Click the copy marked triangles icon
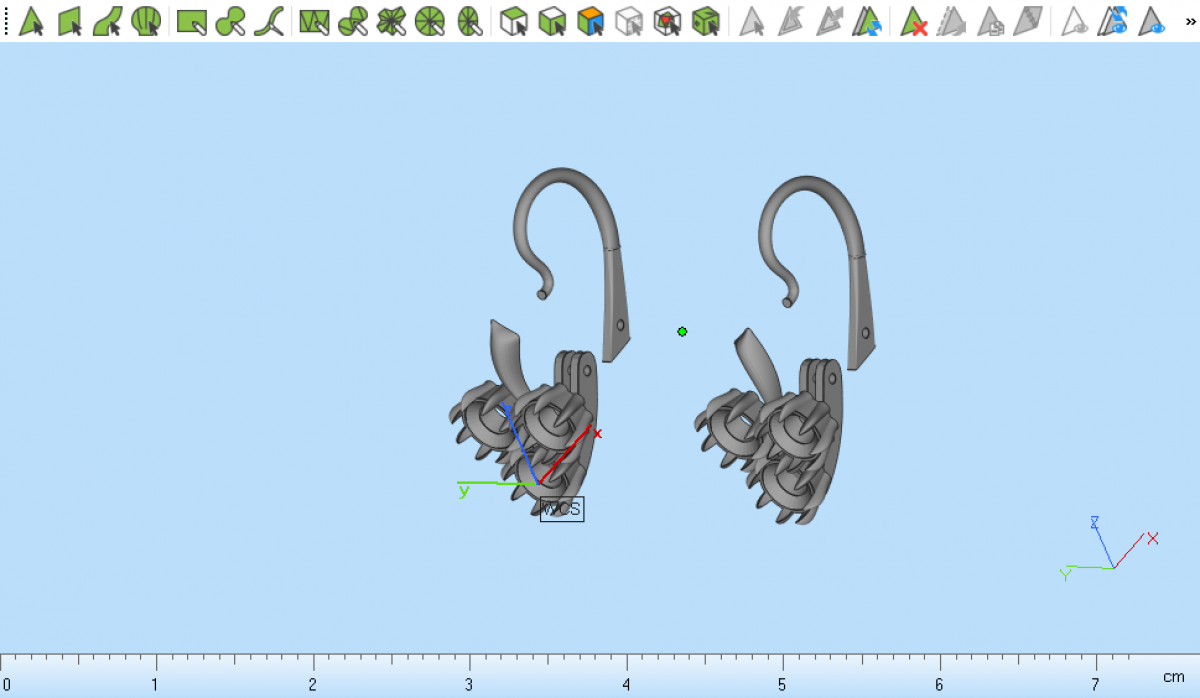This screenshot has width=1200, height=698. pos(990,21)
